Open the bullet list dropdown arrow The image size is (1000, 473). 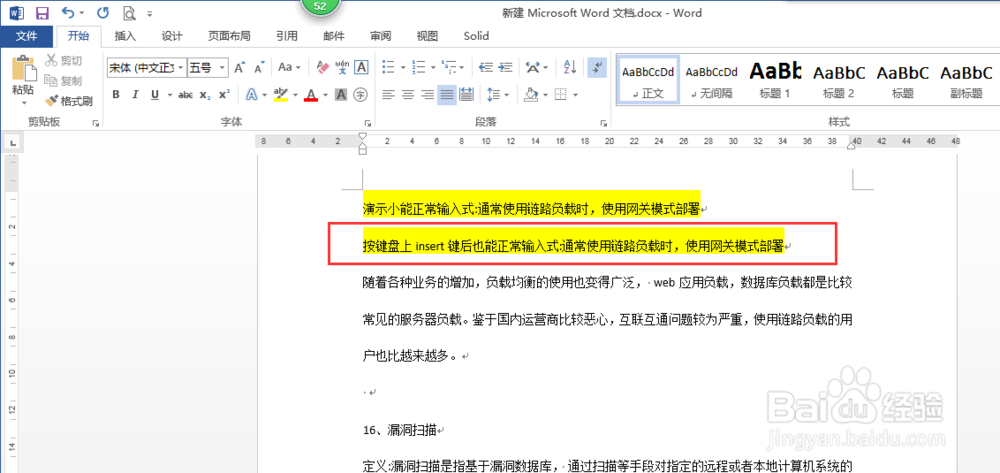tap(402, 67)
